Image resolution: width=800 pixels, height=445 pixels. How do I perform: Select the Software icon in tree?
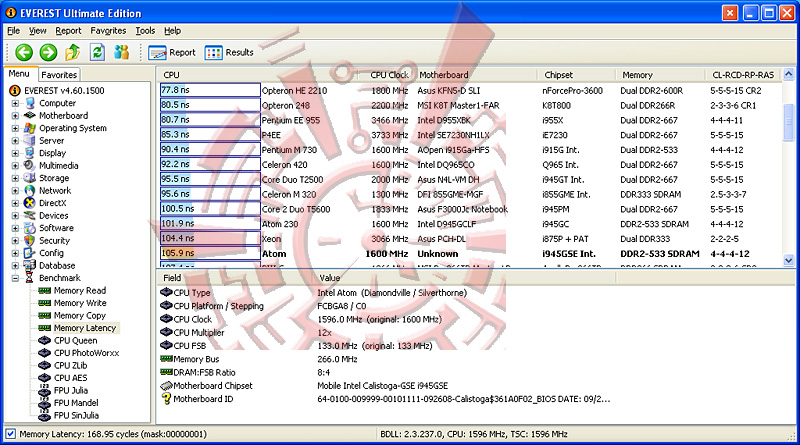click(x=30, y=228)
